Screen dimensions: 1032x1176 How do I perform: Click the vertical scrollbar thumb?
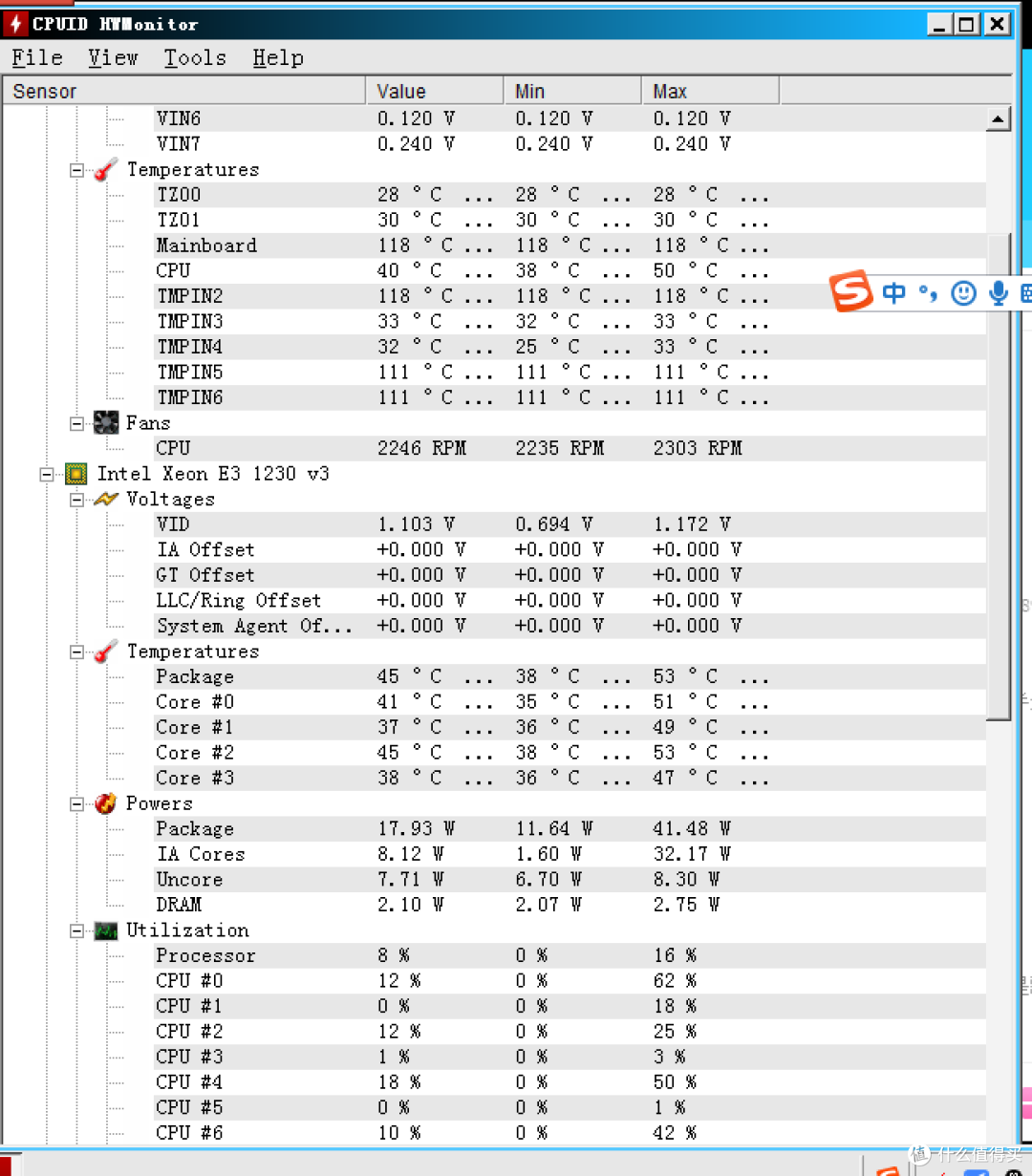coord(998,476)
